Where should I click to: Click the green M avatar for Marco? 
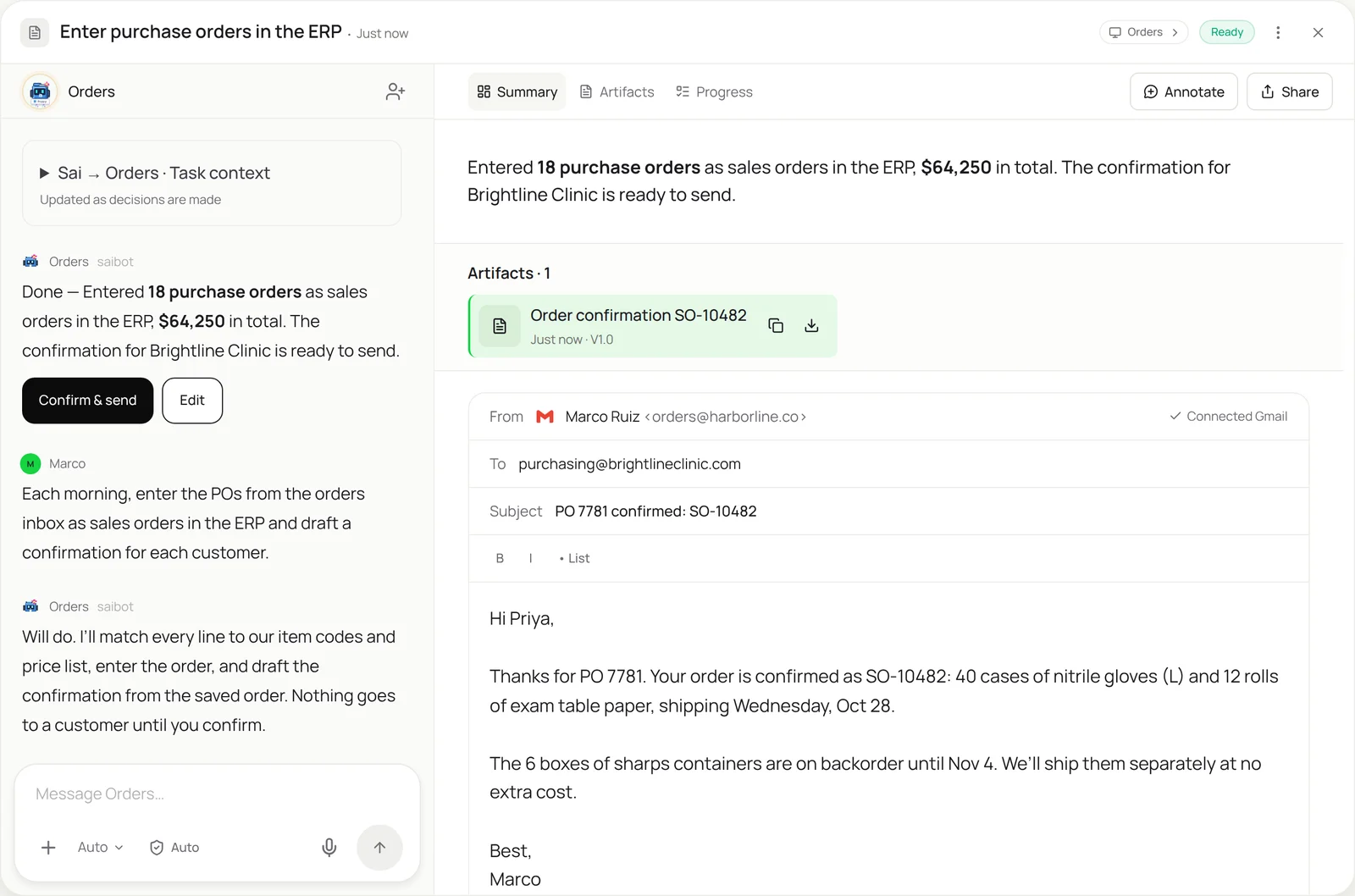coord(30,464)
